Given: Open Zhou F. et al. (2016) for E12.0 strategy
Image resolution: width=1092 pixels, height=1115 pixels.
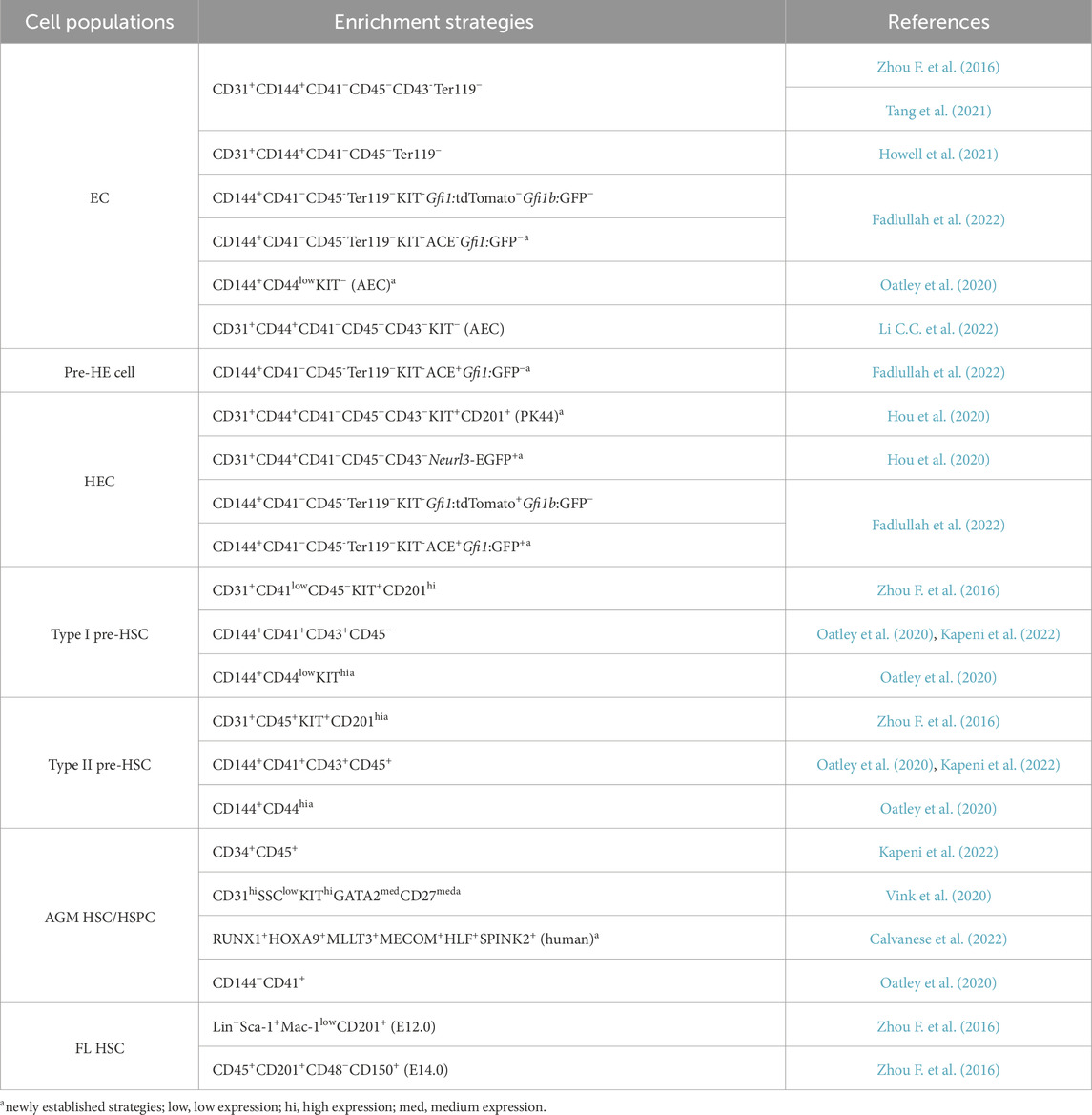Looking at the screenshot, I should point(937,1026).
